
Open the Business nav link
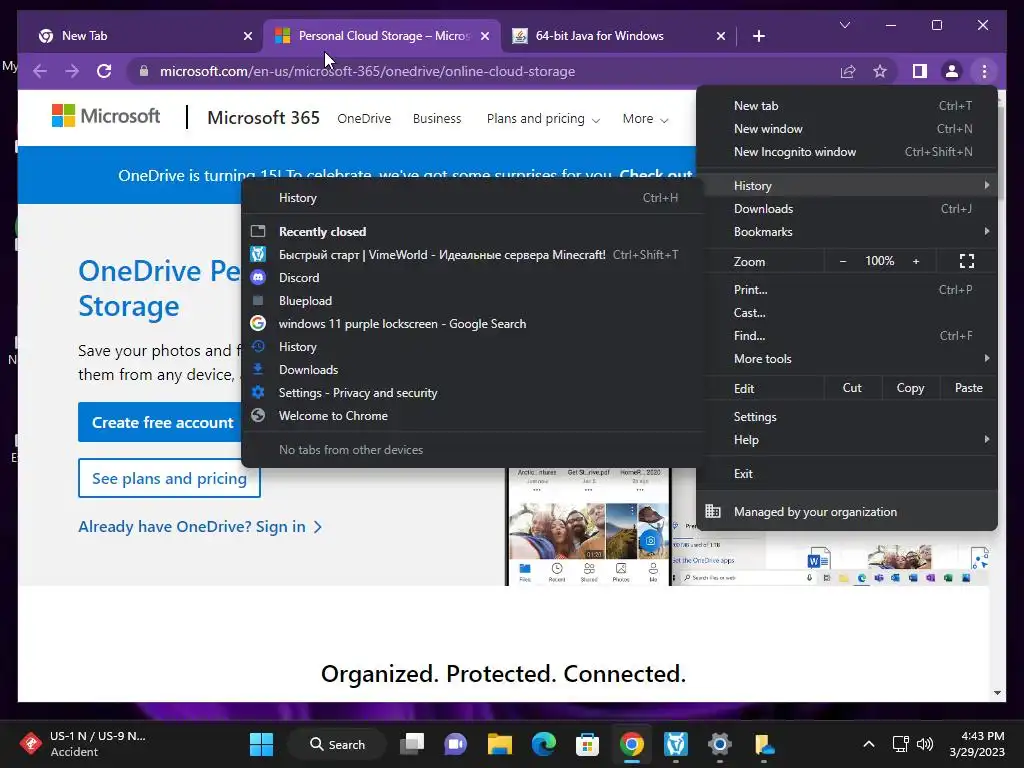(437, 118)
